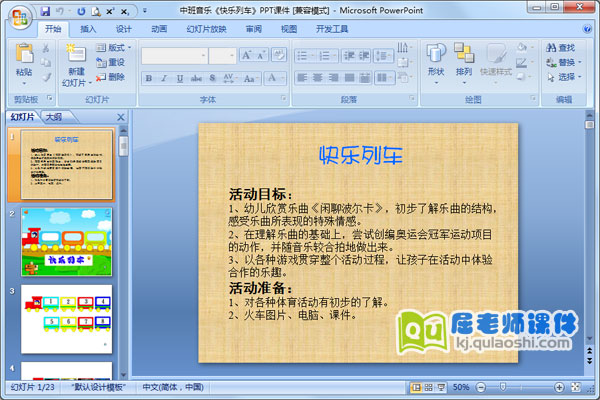Open the 动画 ribbon tab

pyautogui.click(x=159, y=29)
